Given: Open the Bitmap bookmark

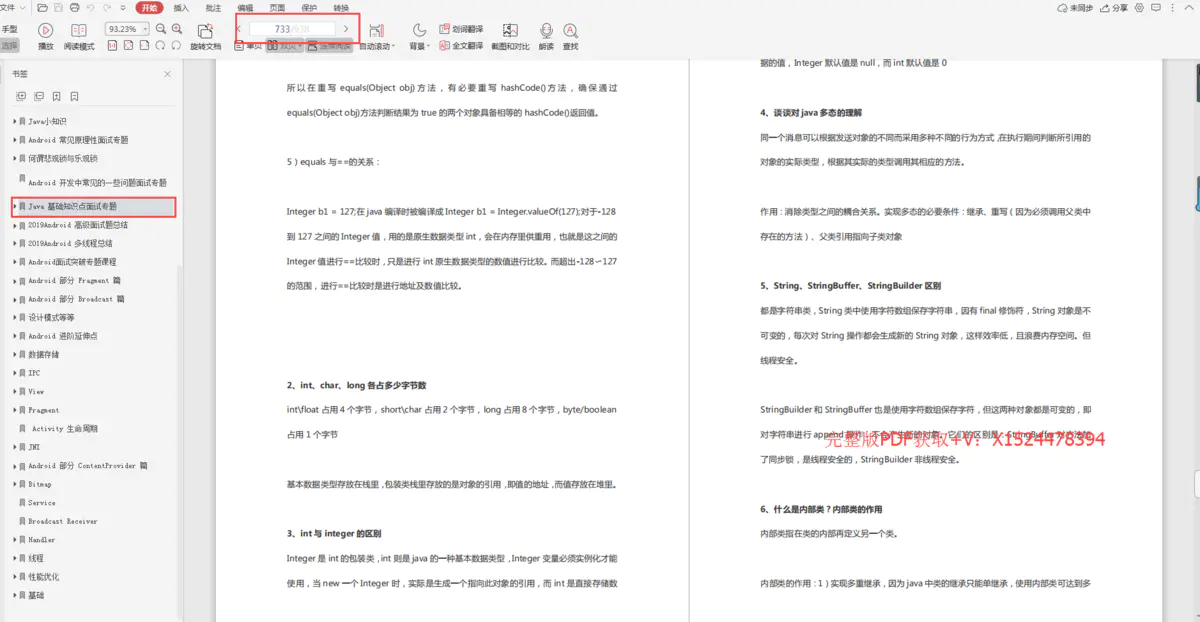Looking at the screenshot, I should (x=40, y=484).
